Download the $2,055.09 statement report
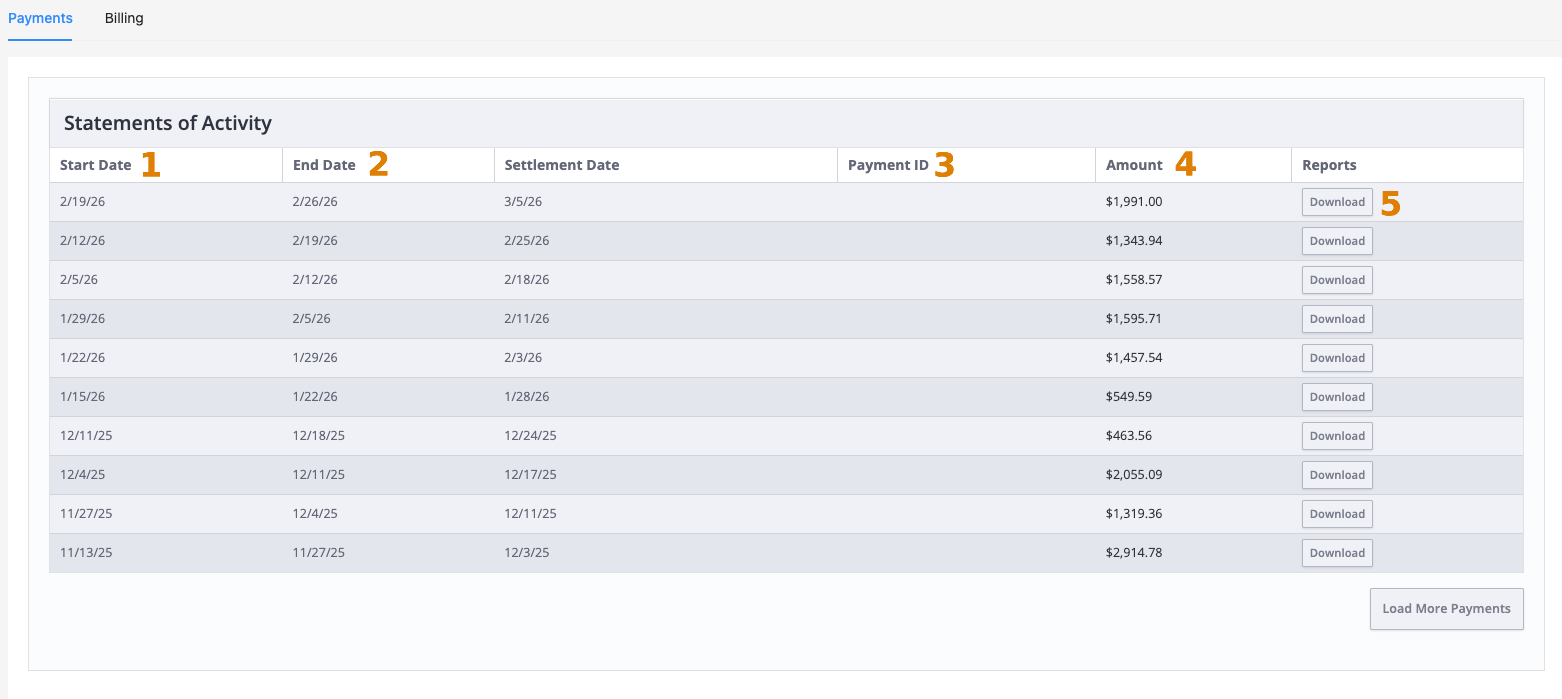 click(1337, 475)
